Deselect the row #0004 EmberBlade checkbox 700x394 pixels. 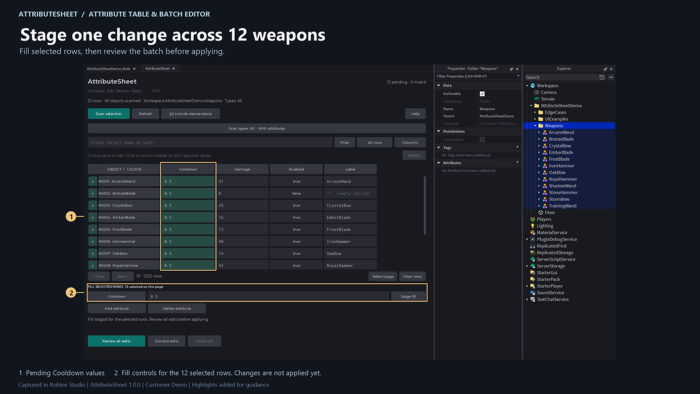(92, 218)
